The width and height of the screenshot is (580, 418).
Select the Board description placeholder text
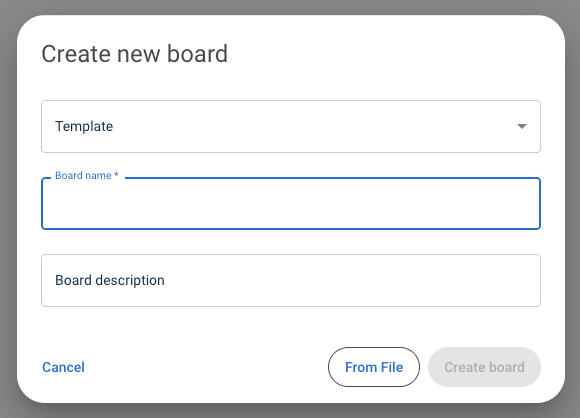coord(110,280)
